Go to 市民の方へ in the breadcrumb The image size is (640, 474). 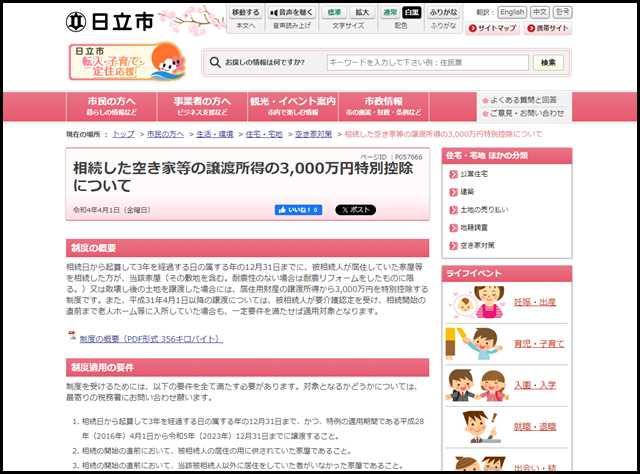165,134
